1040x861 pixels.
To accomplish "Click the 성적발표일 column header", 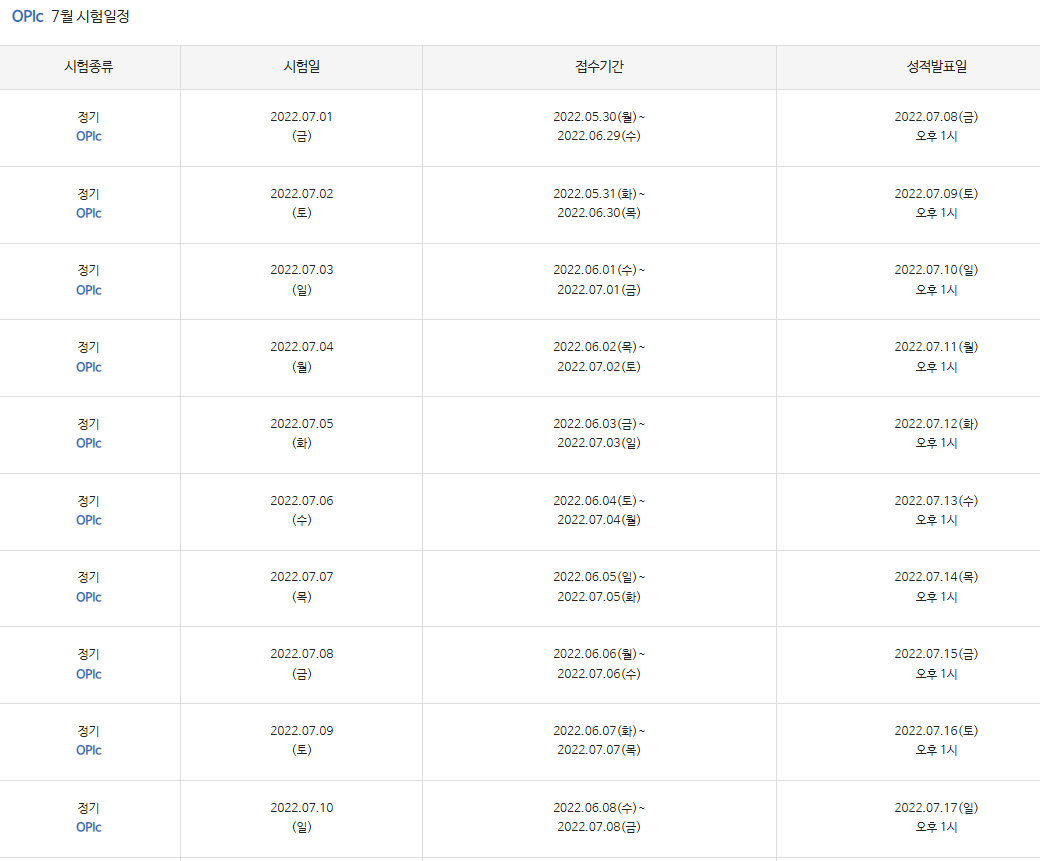I will click(x=937, y=66).
